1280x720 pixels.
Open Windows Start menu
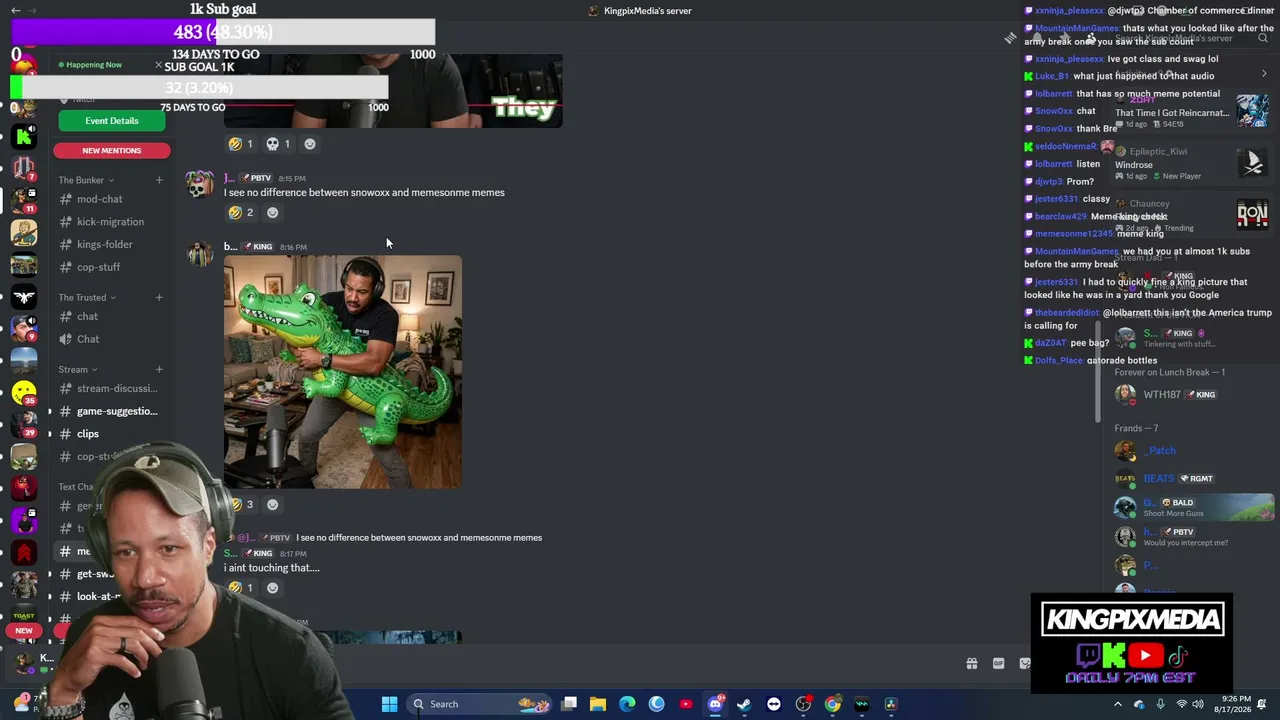(389, 704)
